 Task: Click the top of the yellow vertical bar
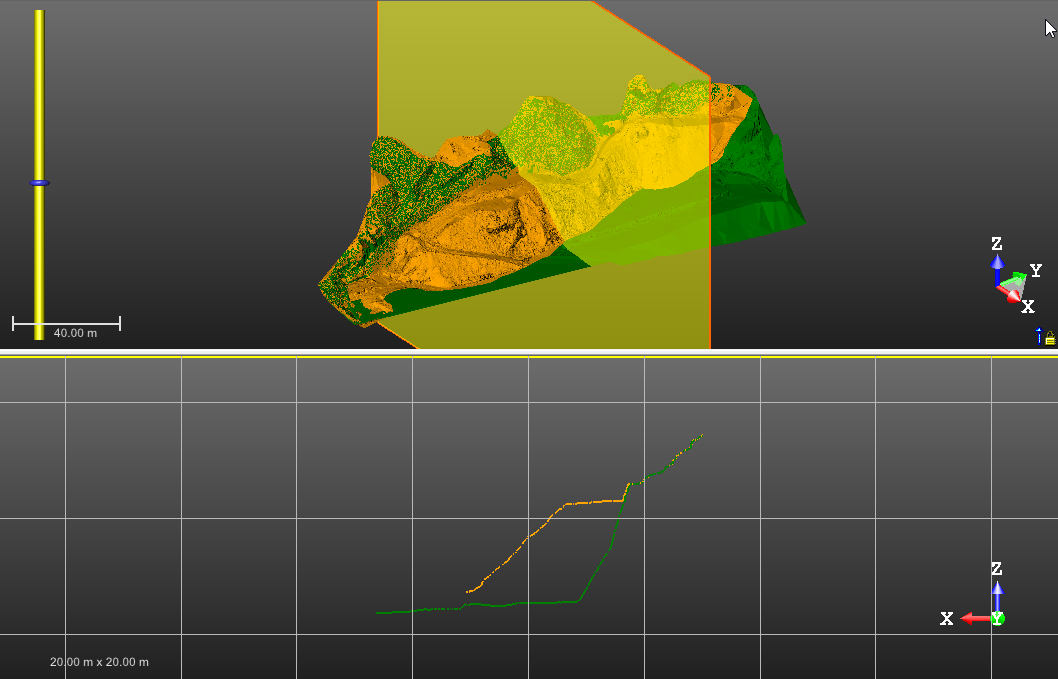(x=39, y=16)
